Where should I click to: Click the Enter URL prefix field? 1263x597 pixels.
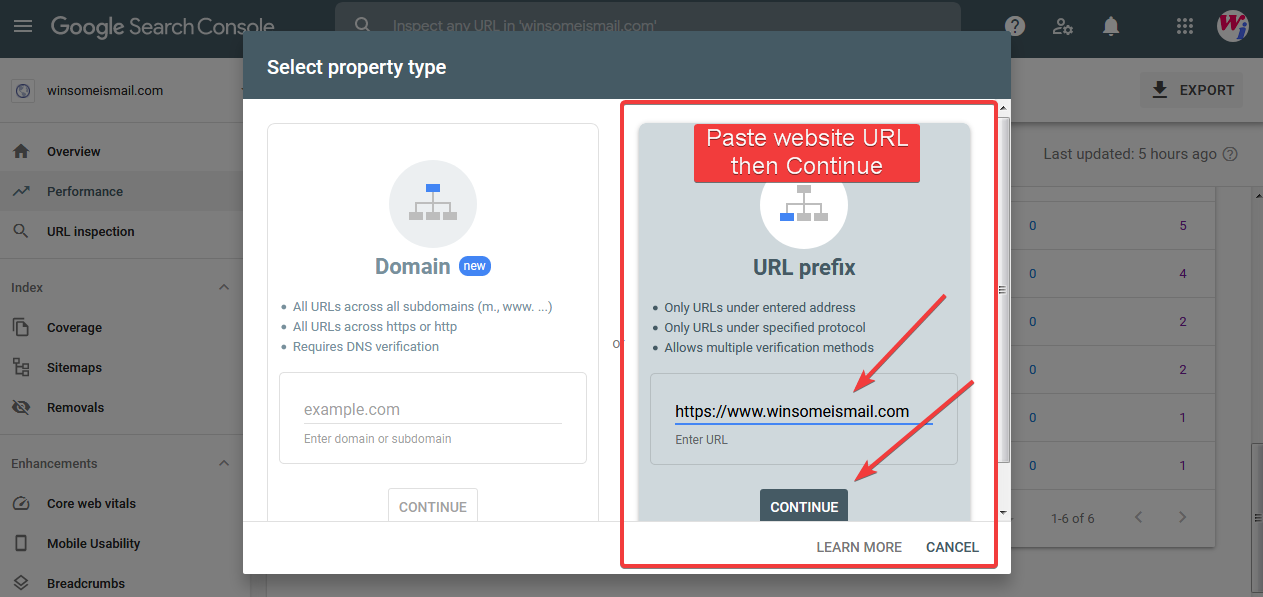[x=804, y=411]
